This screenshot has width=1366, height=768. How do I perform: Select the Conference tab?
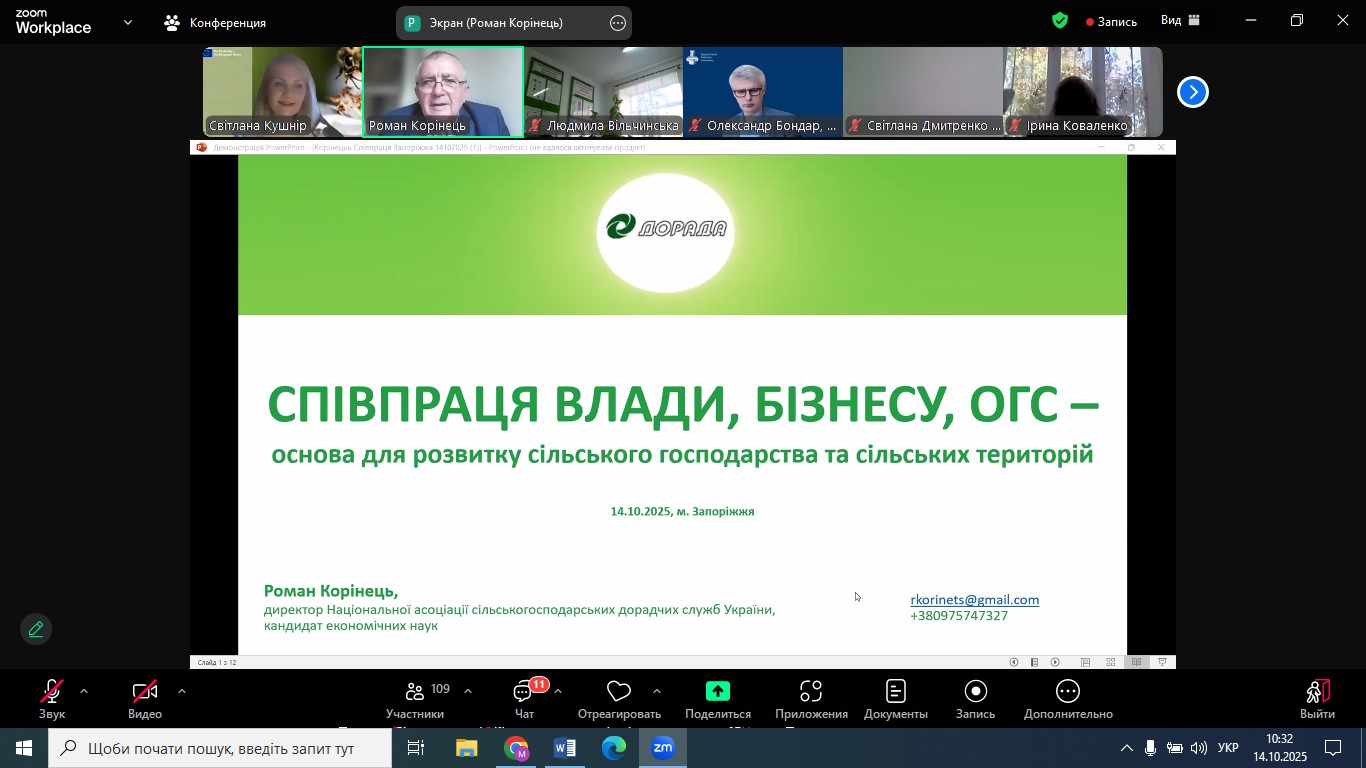(x=216, y=22)
